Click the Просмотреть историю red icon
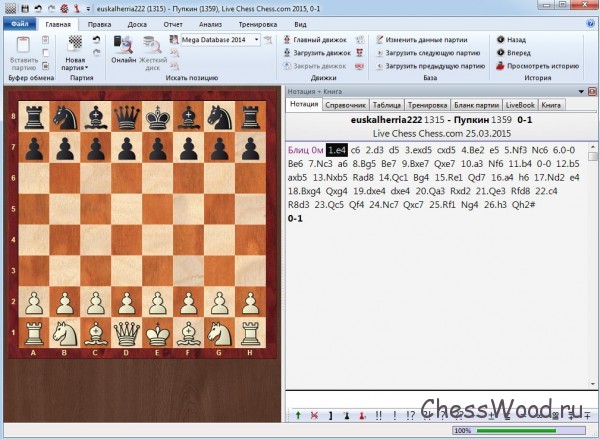 500,66
